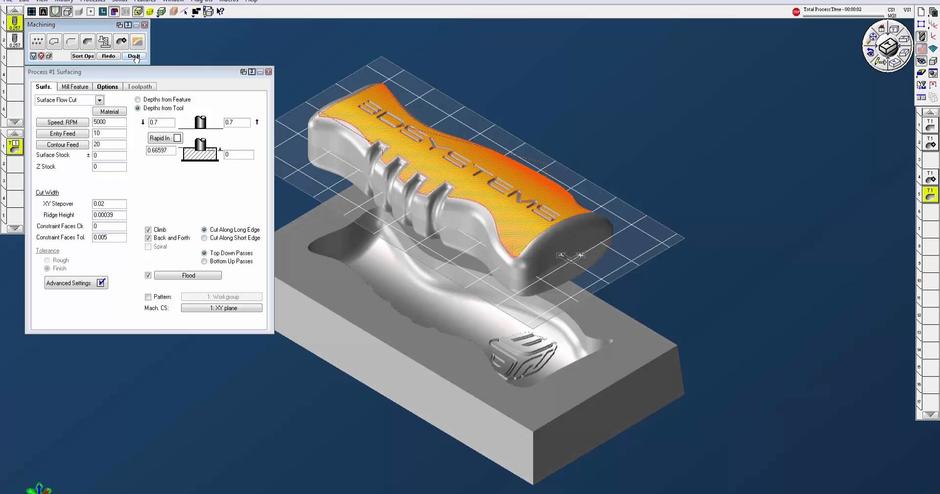Viewport: 940px width, 494px height.
Task: Click the arrow question mark help icon in top toolbar
Action: [220, 11]
